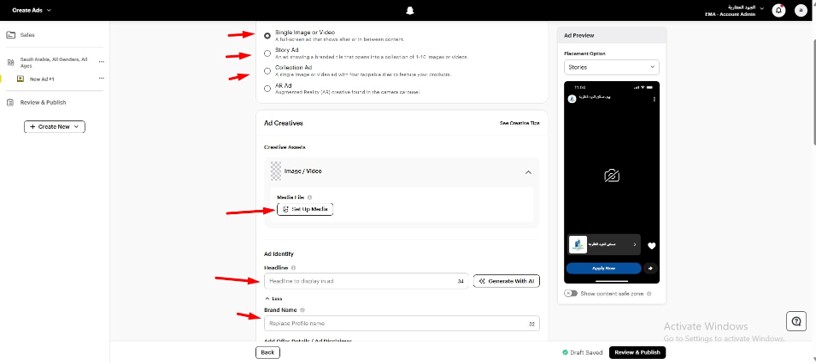Click the Draft Saved status text

(x=586, y=352)
